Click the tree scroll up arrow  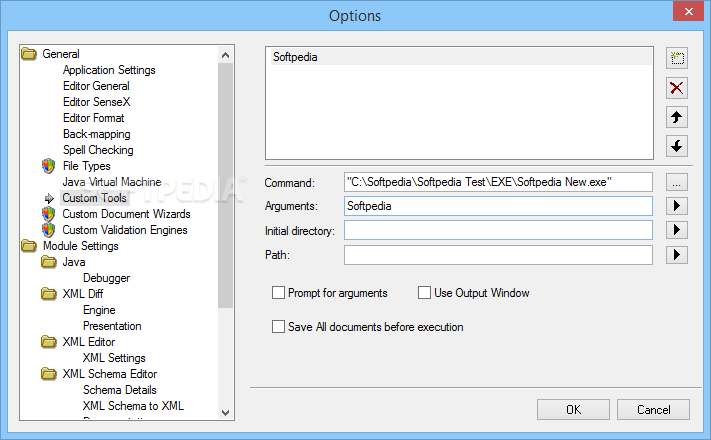point(225,55)
